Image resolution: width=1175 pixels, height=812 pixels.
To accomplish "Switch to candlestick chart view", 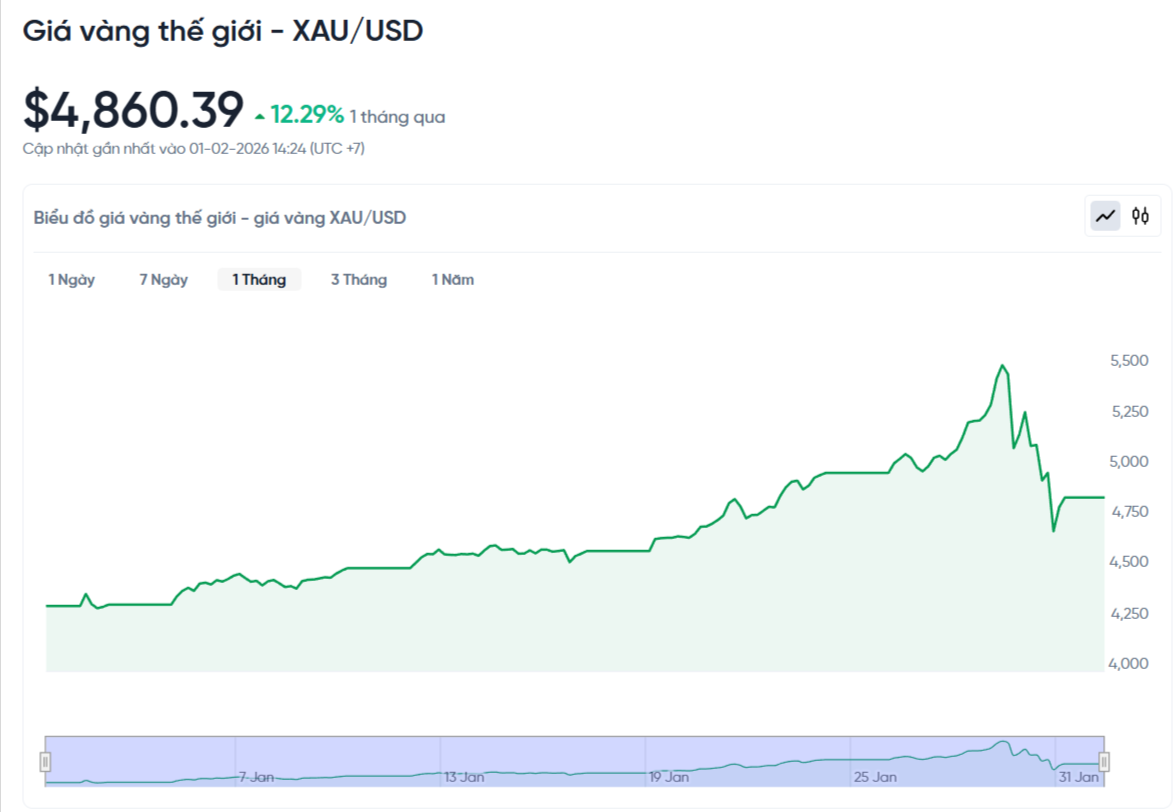I will tap(1140, 216).
